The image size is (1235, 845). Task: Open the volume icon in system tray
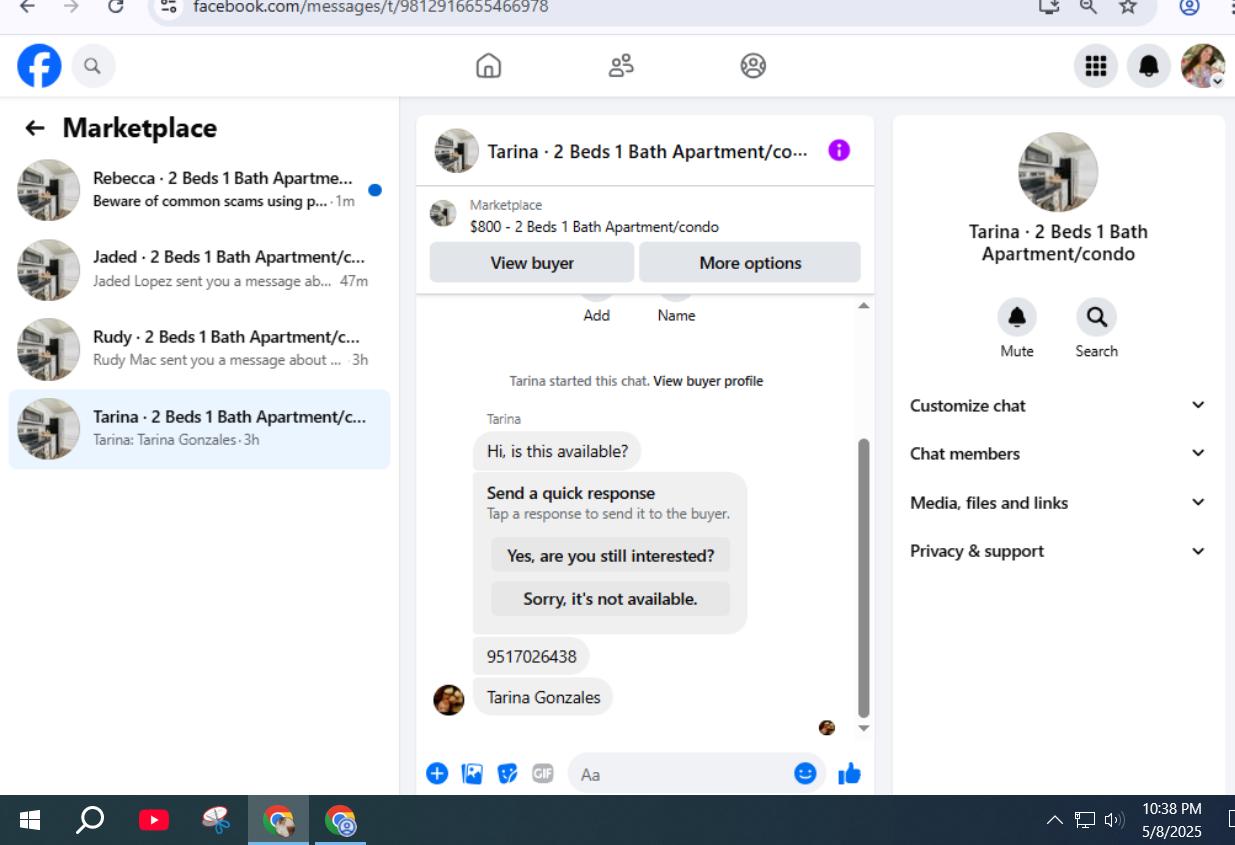(1115, 821)
